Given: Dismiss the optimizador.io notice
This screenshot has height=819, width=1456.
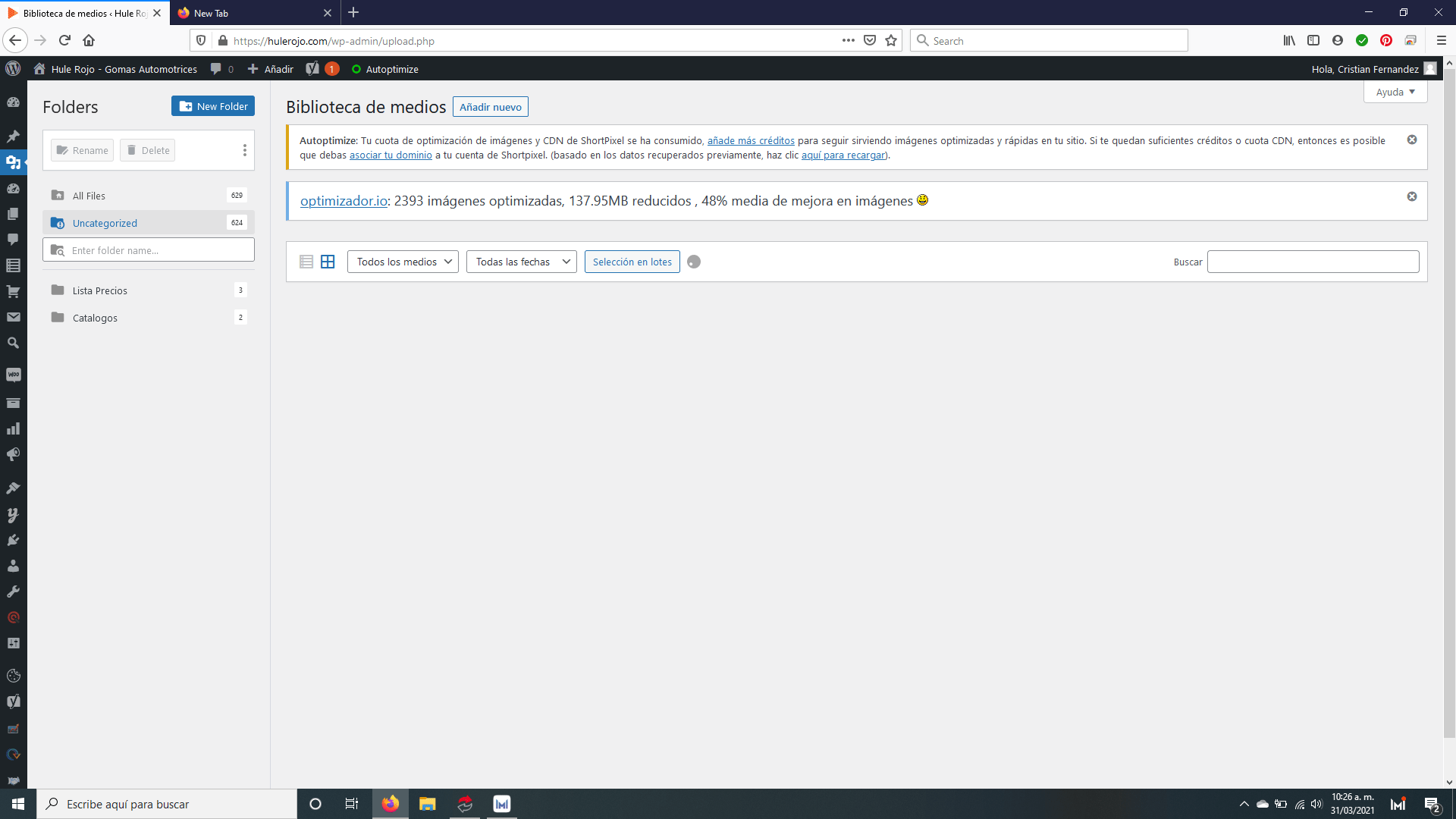Looking at the screenshot, I should 1412,196.
